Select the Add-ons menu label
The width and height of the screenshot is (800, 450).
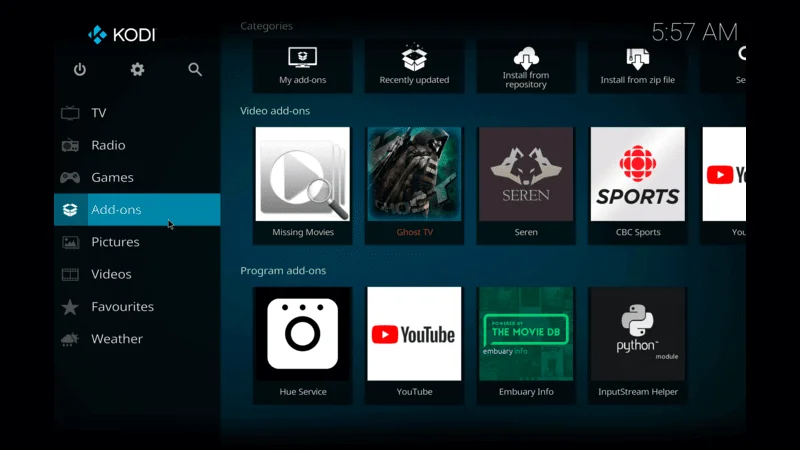point(116,210)
